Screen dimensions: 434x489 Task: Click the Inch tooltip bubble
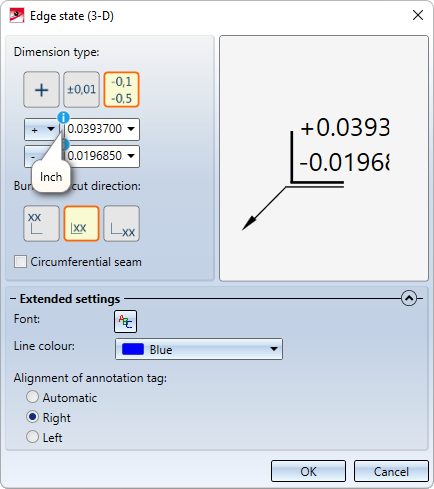click(51, 177)
